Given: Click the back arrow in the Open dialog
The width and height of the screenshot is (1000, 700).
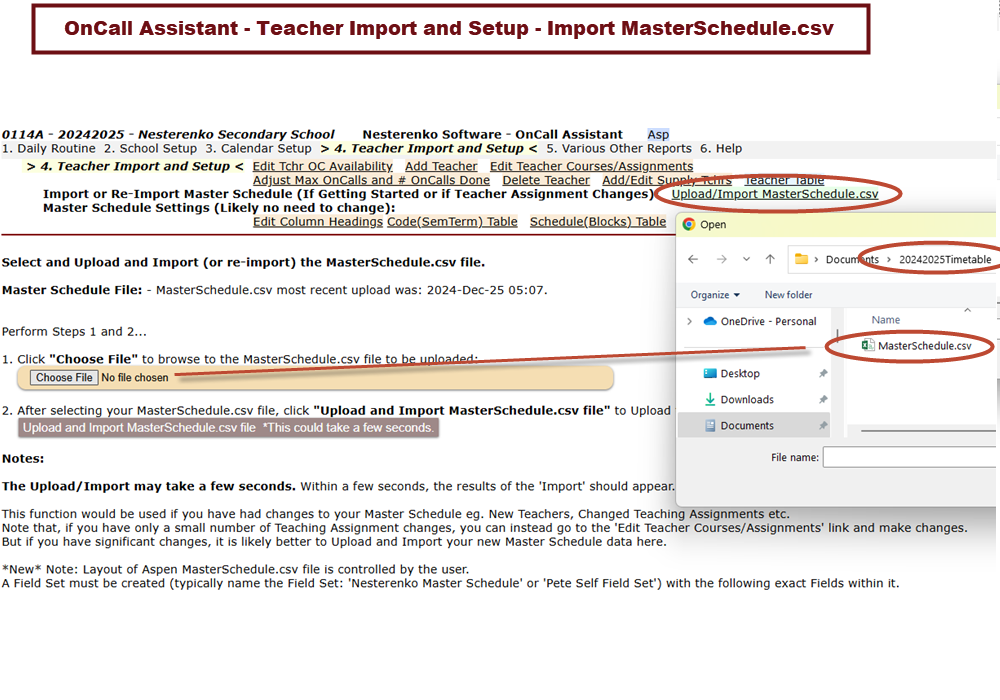Looking at the screenshot, I should [x=693, y=259].
